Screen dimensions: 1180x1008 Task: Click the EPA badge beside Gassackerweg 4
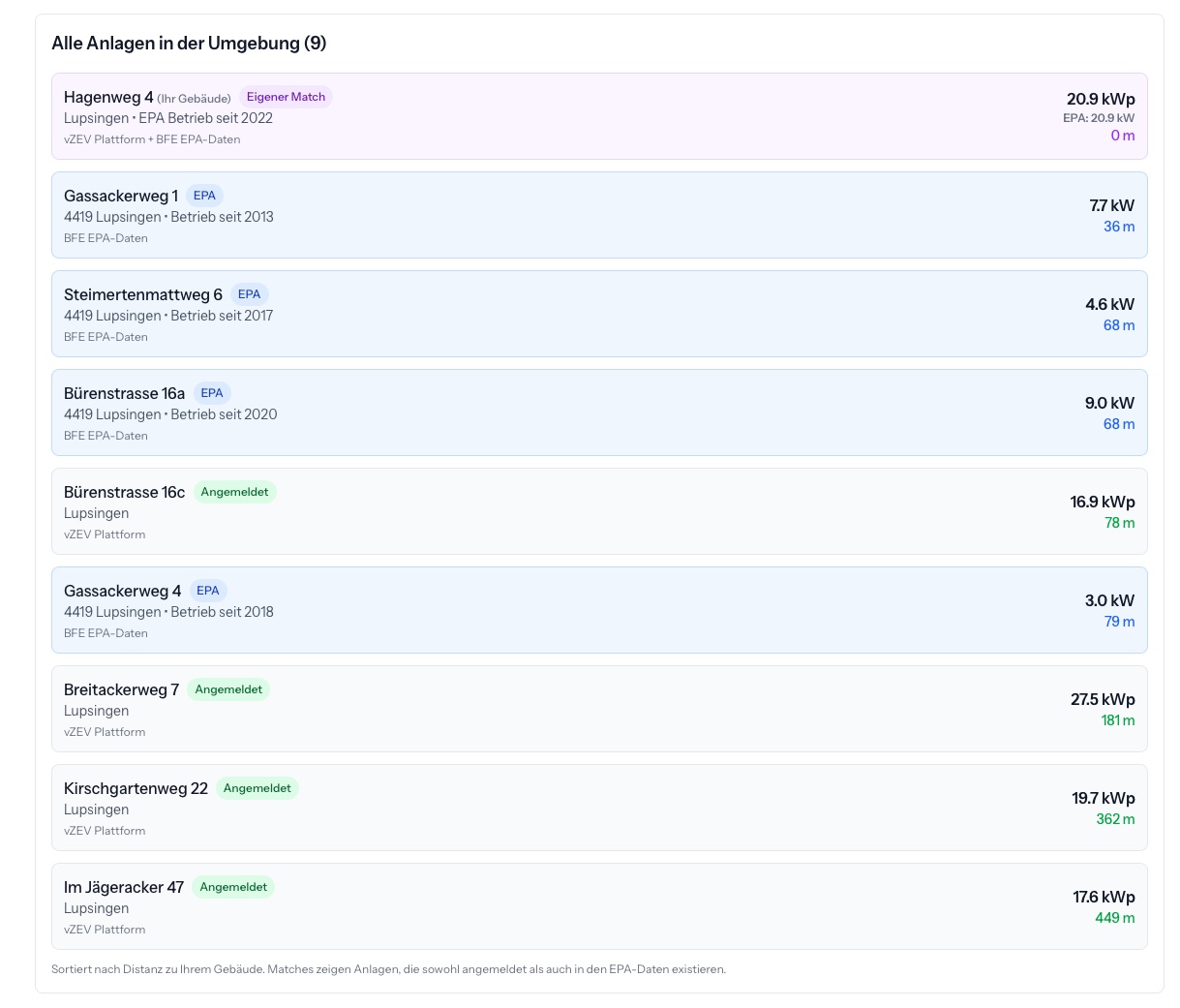pos(207,591)
